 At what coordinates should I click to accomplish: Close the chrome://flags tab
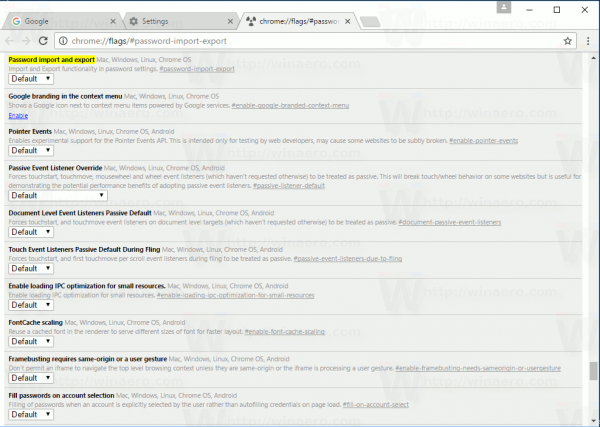(x=347, y=21)
